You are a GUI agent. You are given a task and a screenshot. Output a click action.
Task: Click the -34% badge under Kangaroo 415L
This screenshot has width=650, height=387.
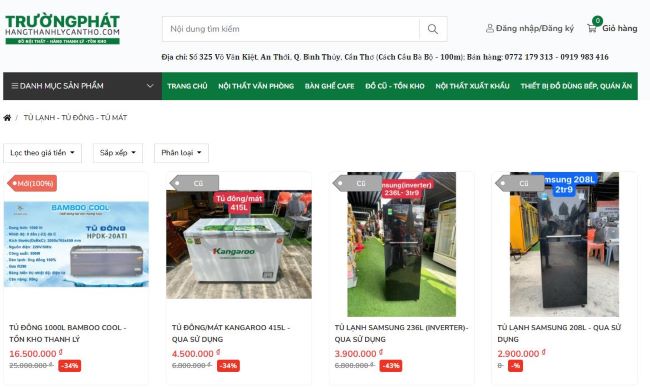(x=228, y=366)
